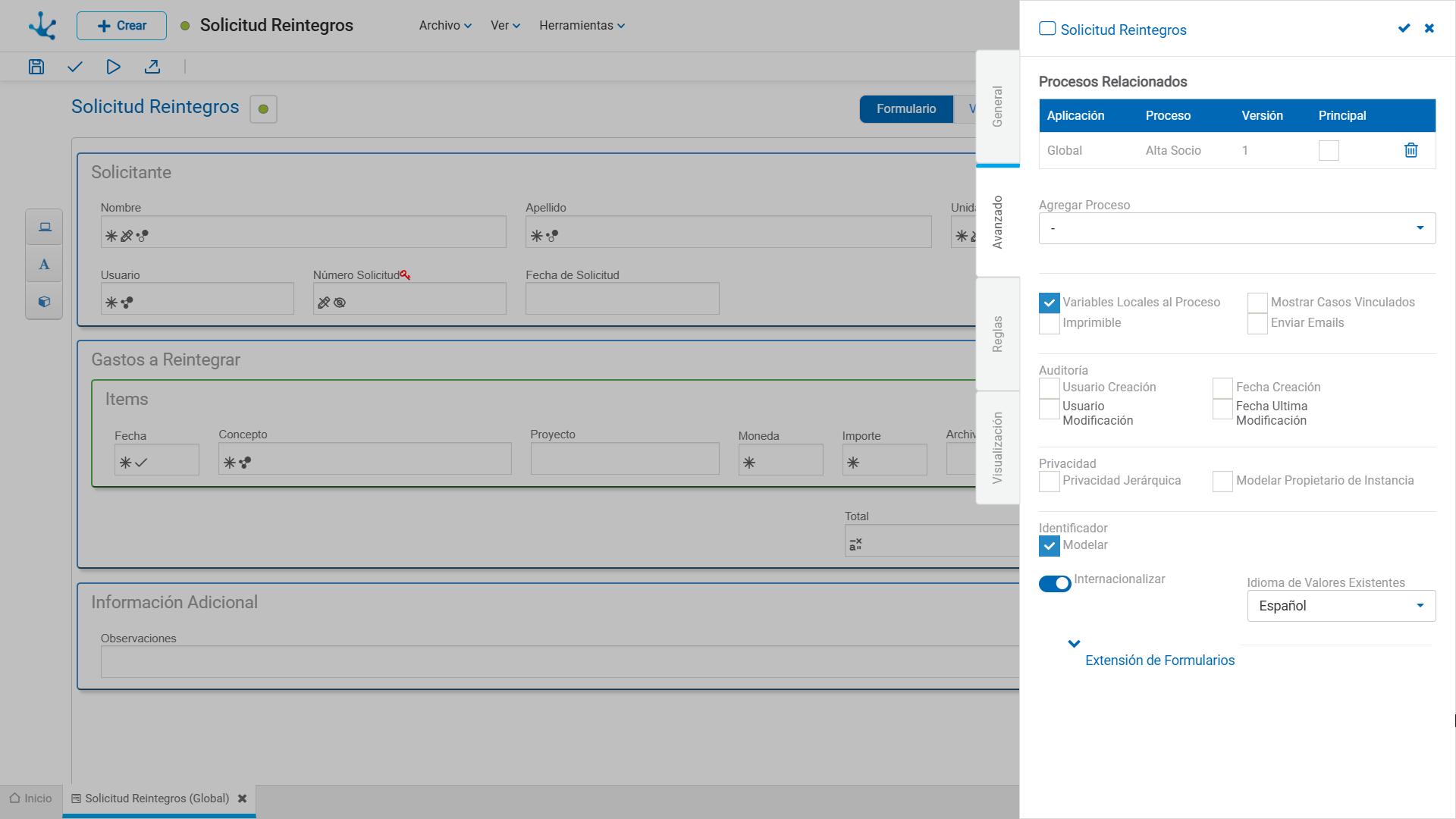Turn off the Internacionalizar switch
Screen dimensions: 1456x819
tap(1055, 583)
